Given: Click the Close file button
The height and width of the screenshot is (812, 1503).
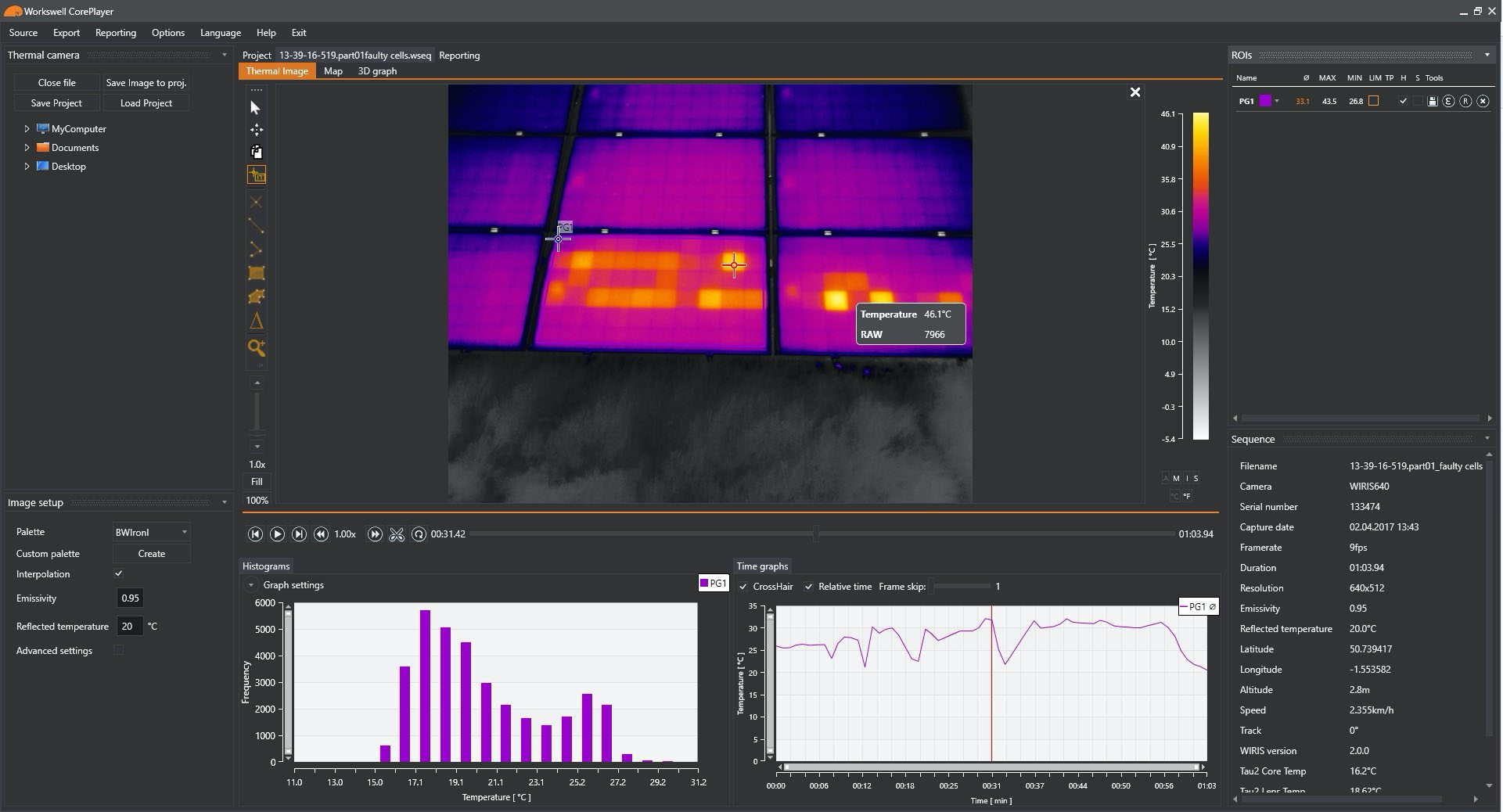Looking at the screenshot, I should (57, 82).
